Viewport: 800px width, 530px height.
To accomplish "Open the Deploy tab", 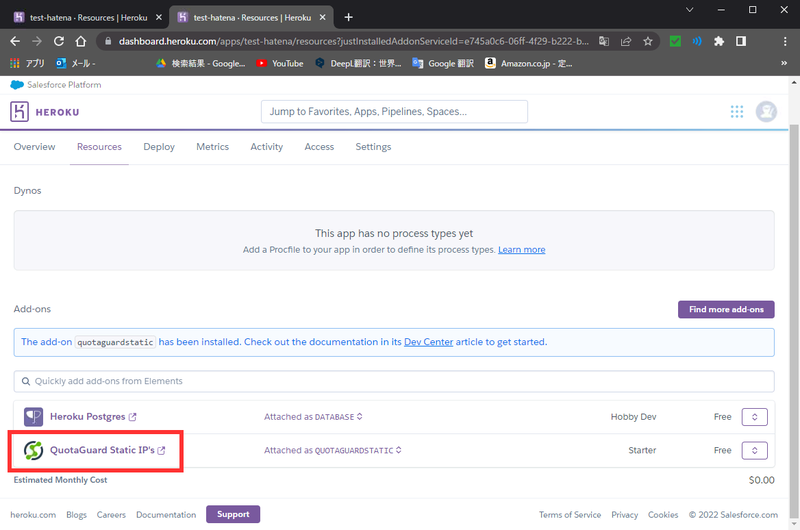I will 159,147.
